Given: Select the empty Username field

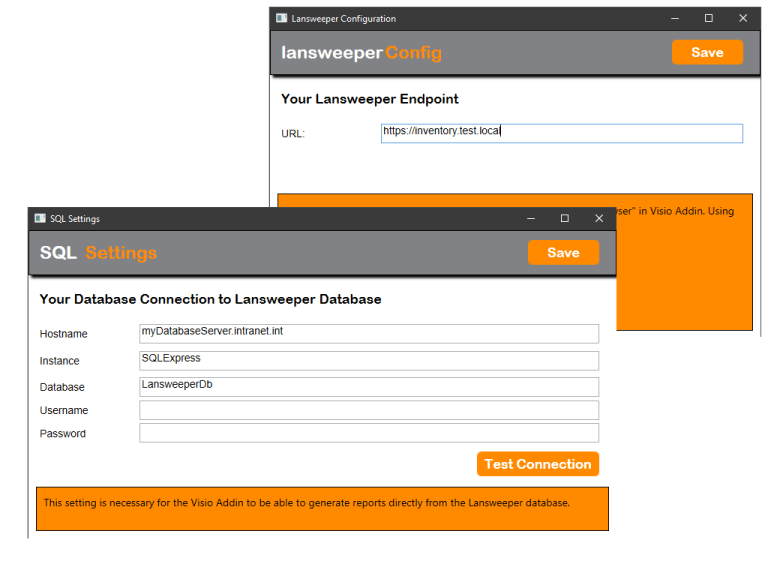Looking at the screenshot, I should pos(369,410).
